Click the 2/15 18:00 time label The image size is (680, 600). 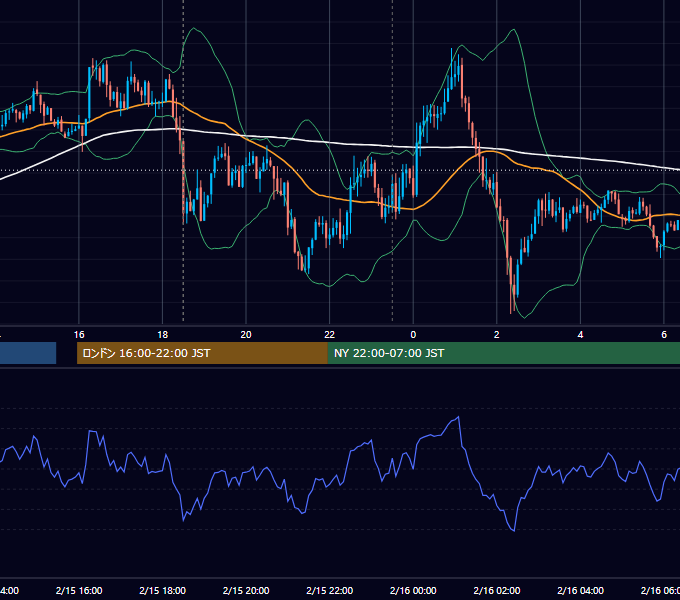coord(163,590)
